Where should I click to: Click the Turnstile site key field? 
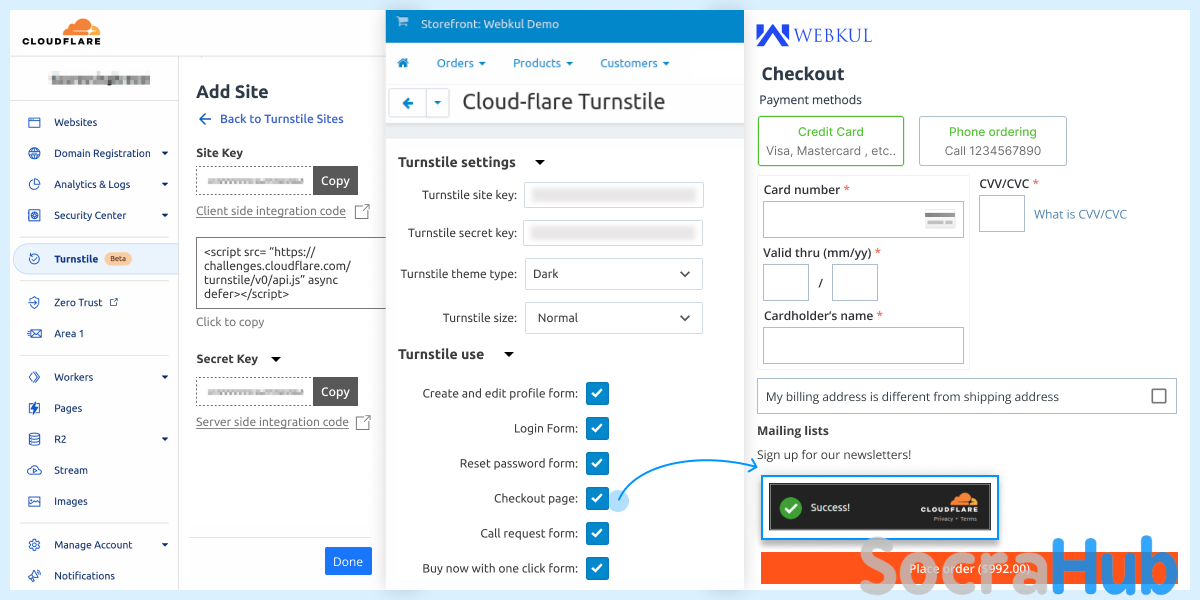coord(613,195)
